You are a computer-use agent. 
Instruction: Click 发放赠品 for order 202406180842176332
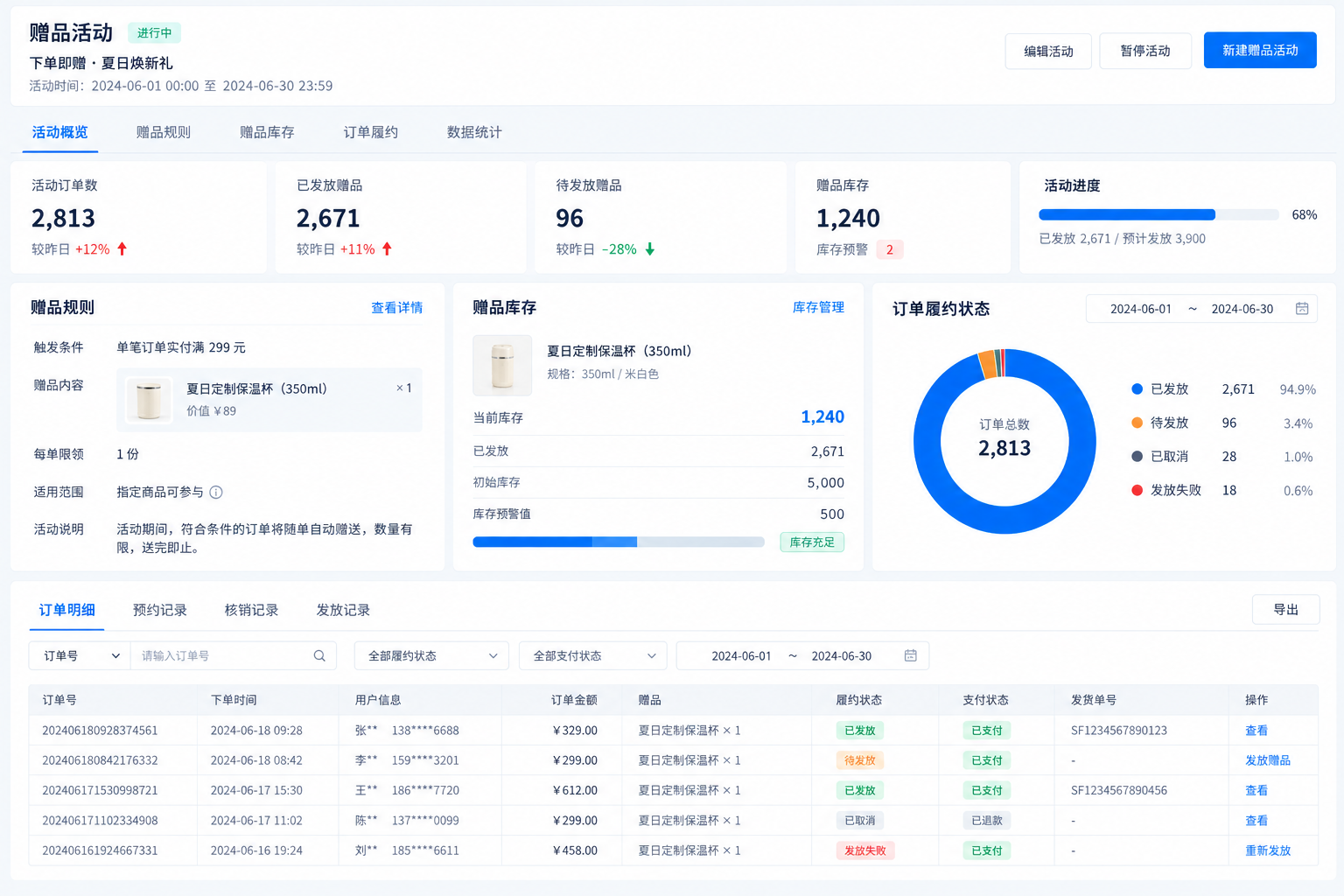point(1268,760)
